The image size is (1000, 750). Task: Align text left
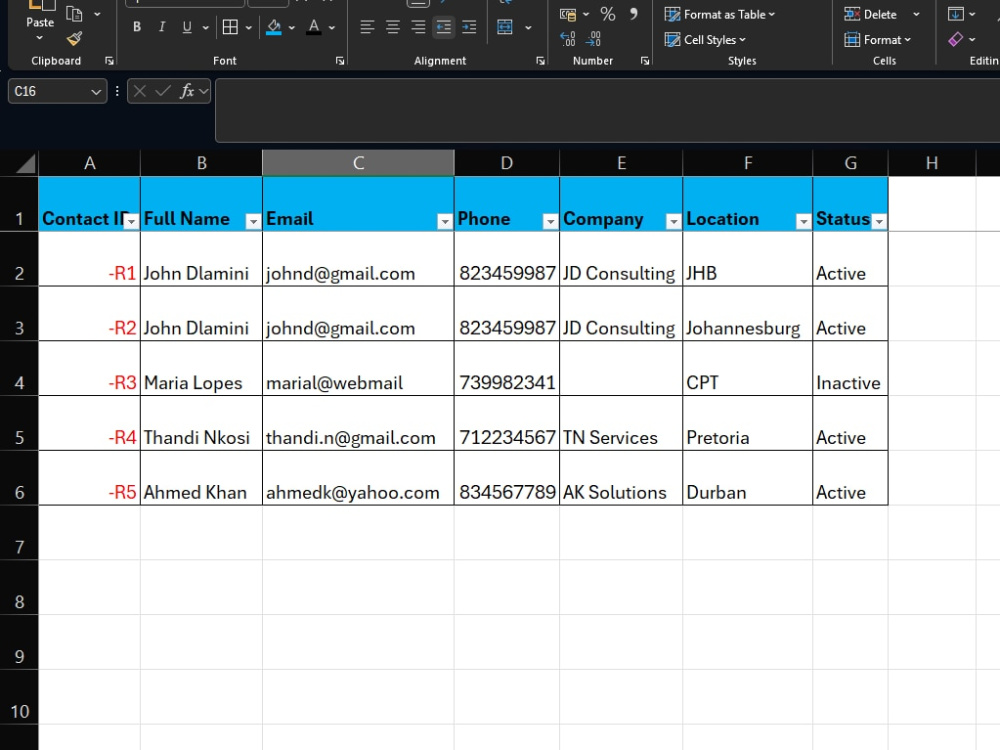(x=367, y=27)
